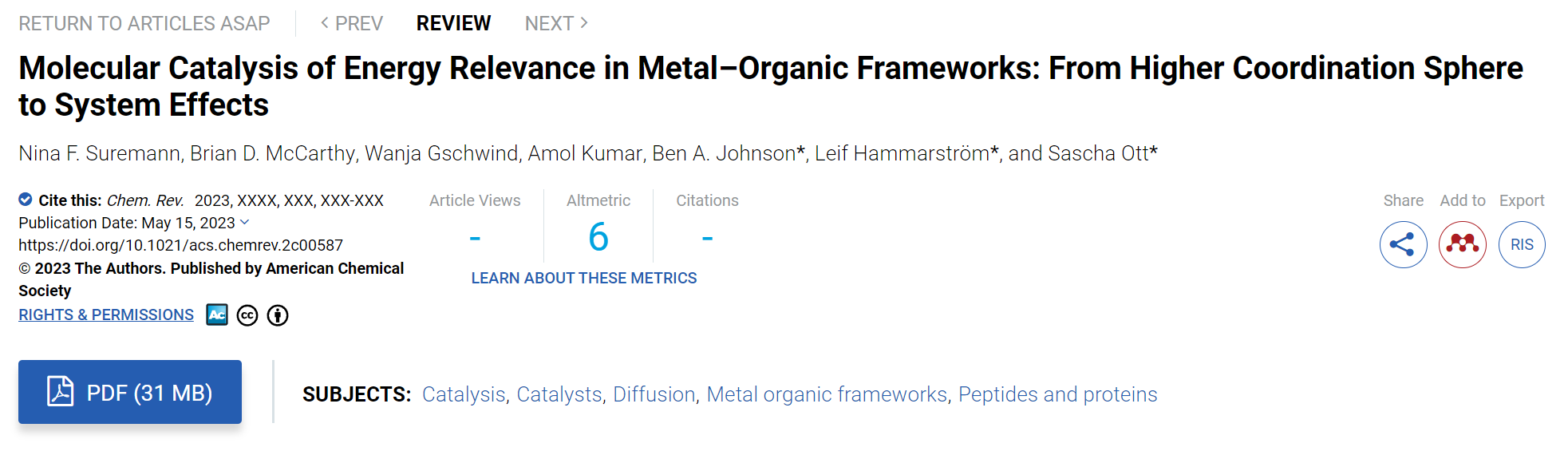1568x455 pixels.
Task: Add article to Mendeley via red icon
Action: click(x=1462, y=244)
